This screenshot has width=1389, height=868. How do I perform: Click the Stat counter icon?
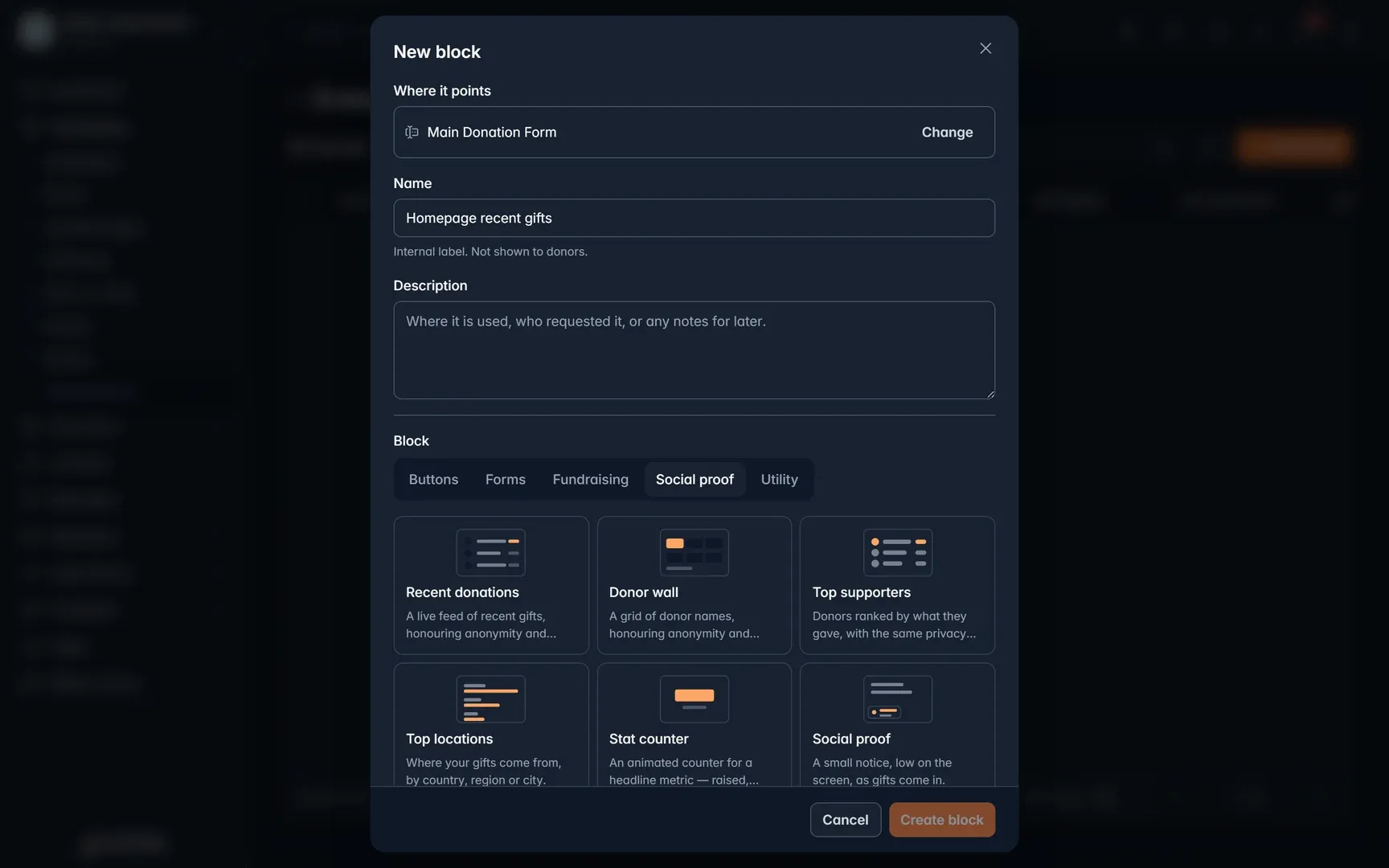[x=694, y=699]
